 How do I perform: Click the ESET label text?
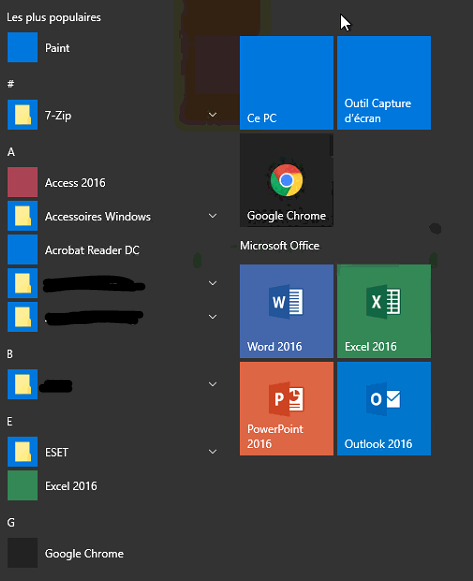pyautogui.click(x=57, y=452)
